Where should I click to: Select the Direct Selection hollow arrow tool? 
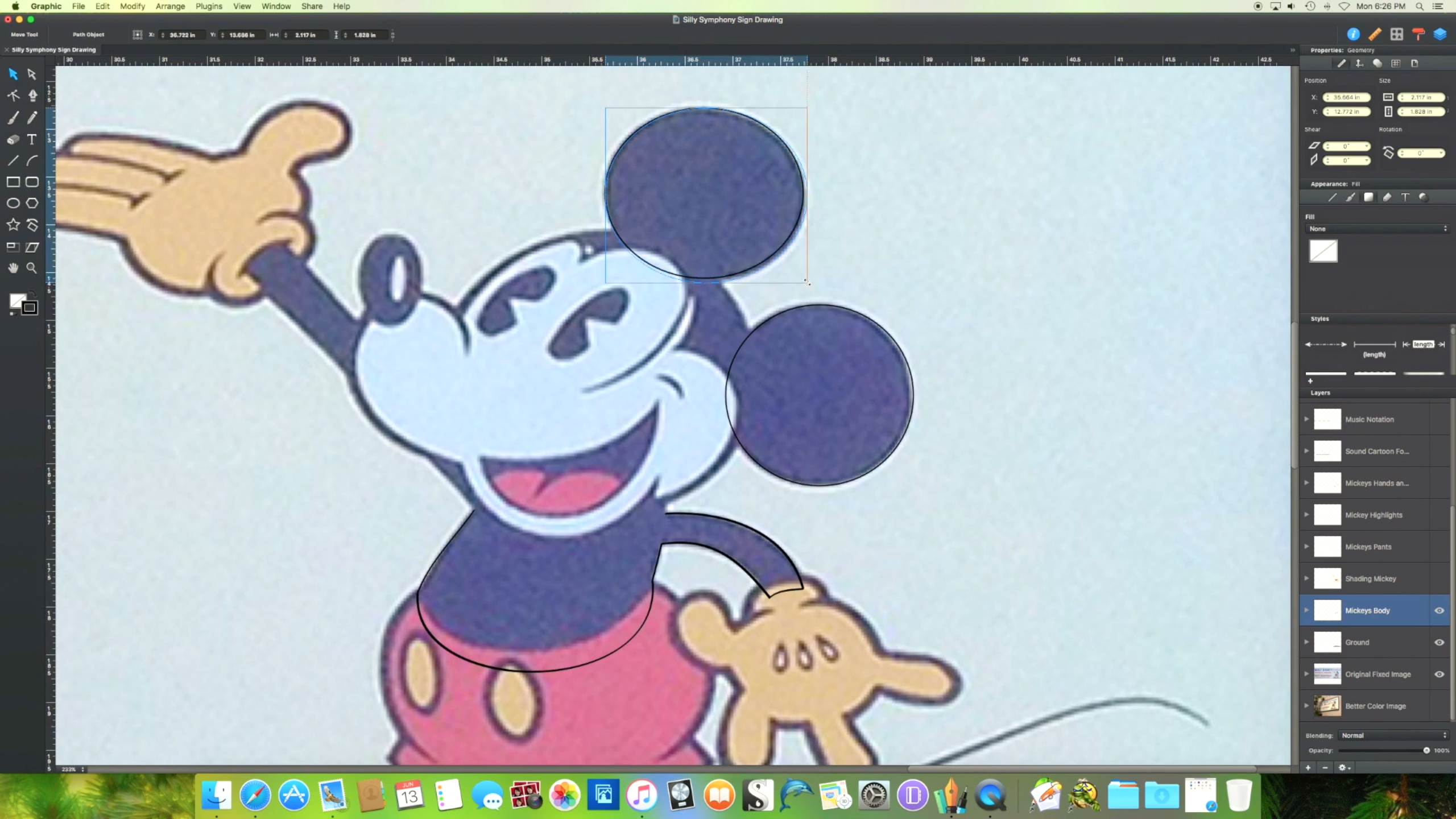32,74
